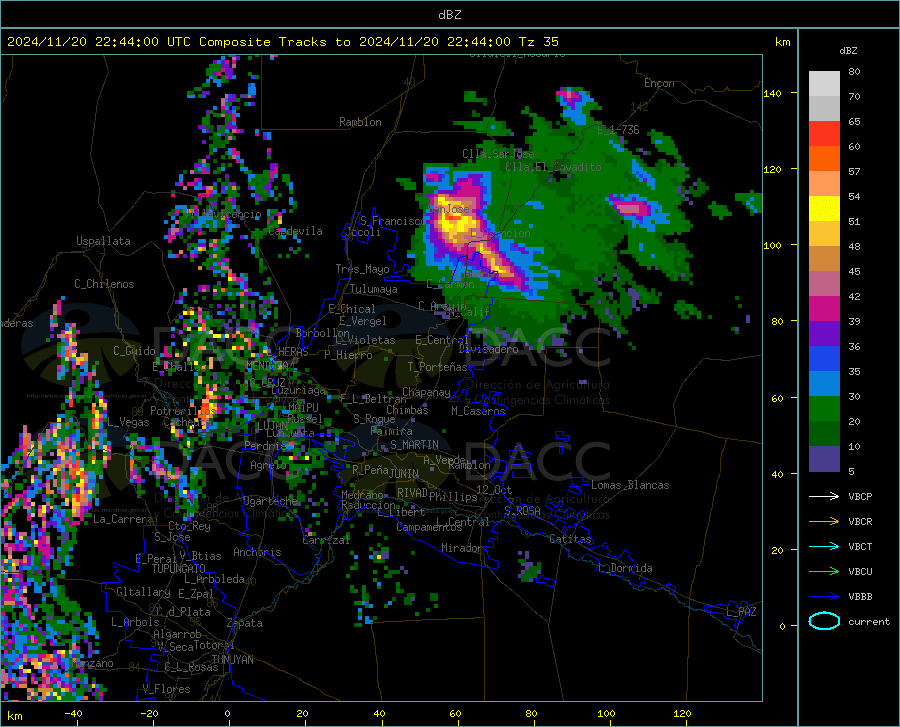This screenshot has width=900, height=727.
Task: Click the 'Uspallata' map label
Action: point(103,241)
